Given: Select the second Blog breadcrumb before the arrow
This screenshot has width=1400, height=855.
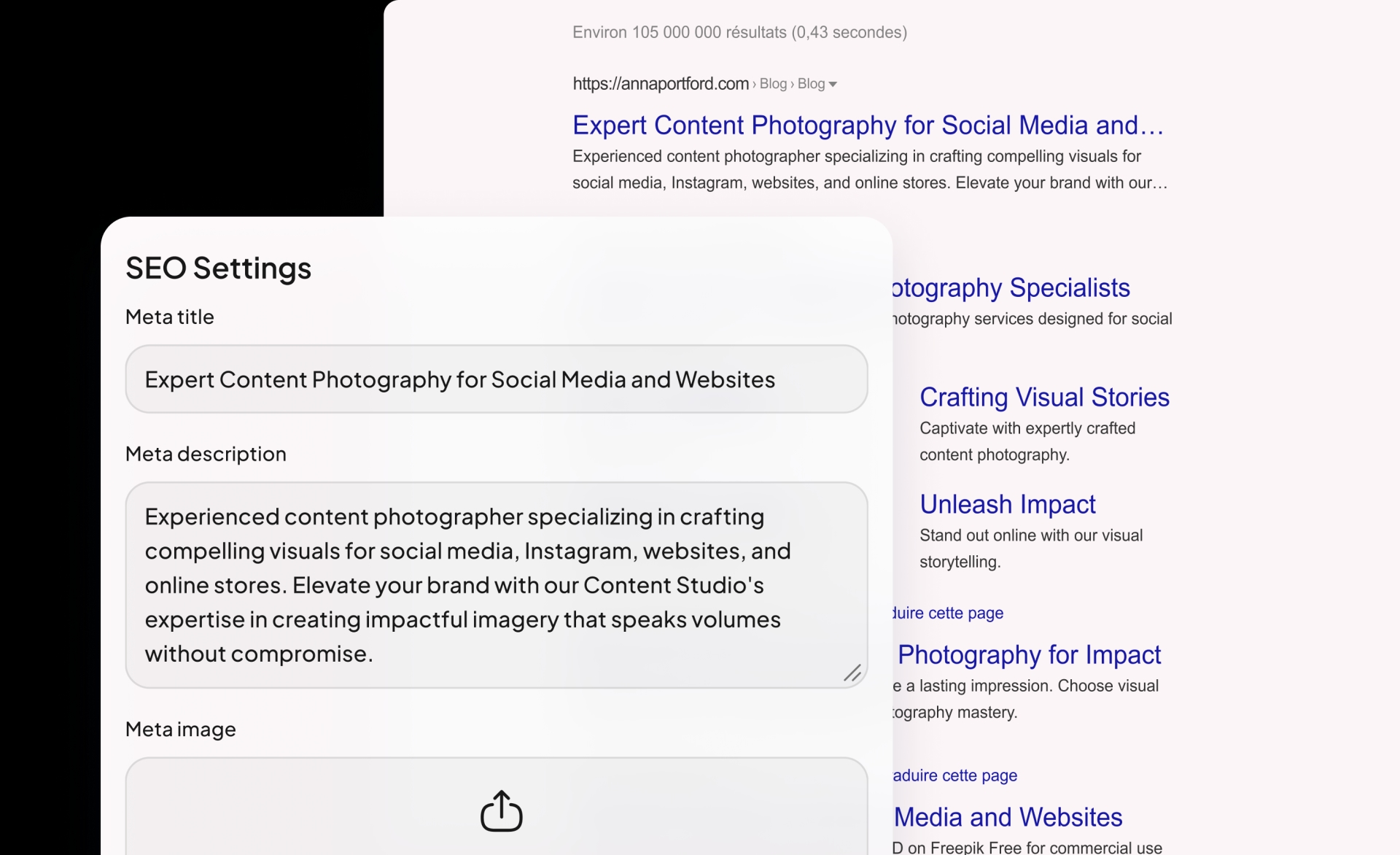Looking at the screenshot, I should coord(811,84).
